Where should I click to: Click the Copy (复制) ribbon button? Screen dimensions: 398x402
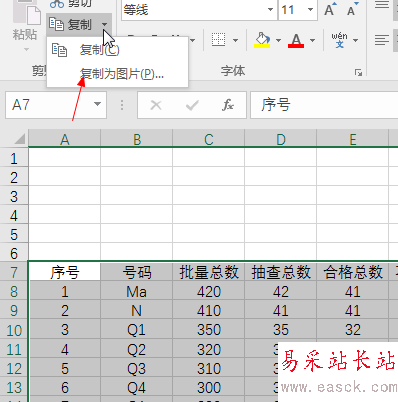click(x=71, y=25)
